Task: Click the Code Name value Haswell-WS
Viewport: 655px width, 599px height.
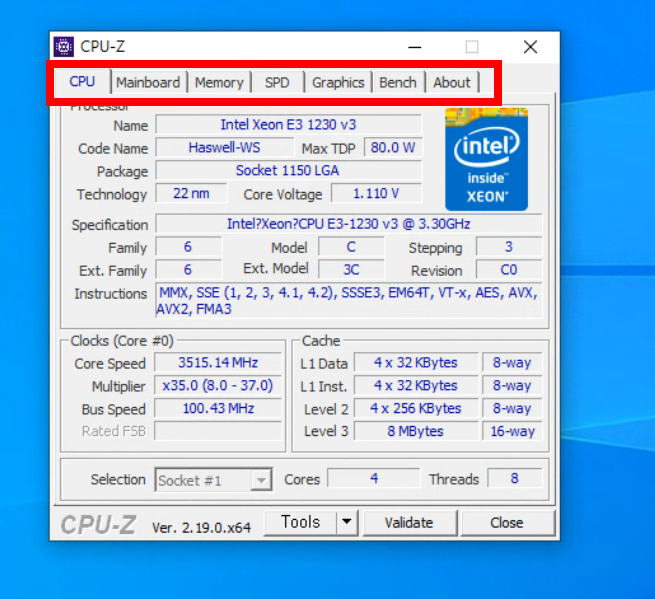Action: pyautogui.click(x=224, y=147)
